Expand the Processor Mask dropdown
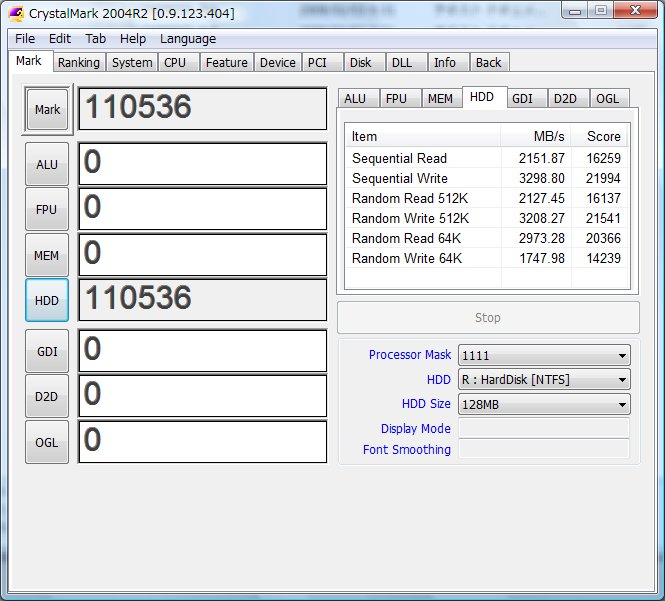665x601 pixels. (544, 355)
